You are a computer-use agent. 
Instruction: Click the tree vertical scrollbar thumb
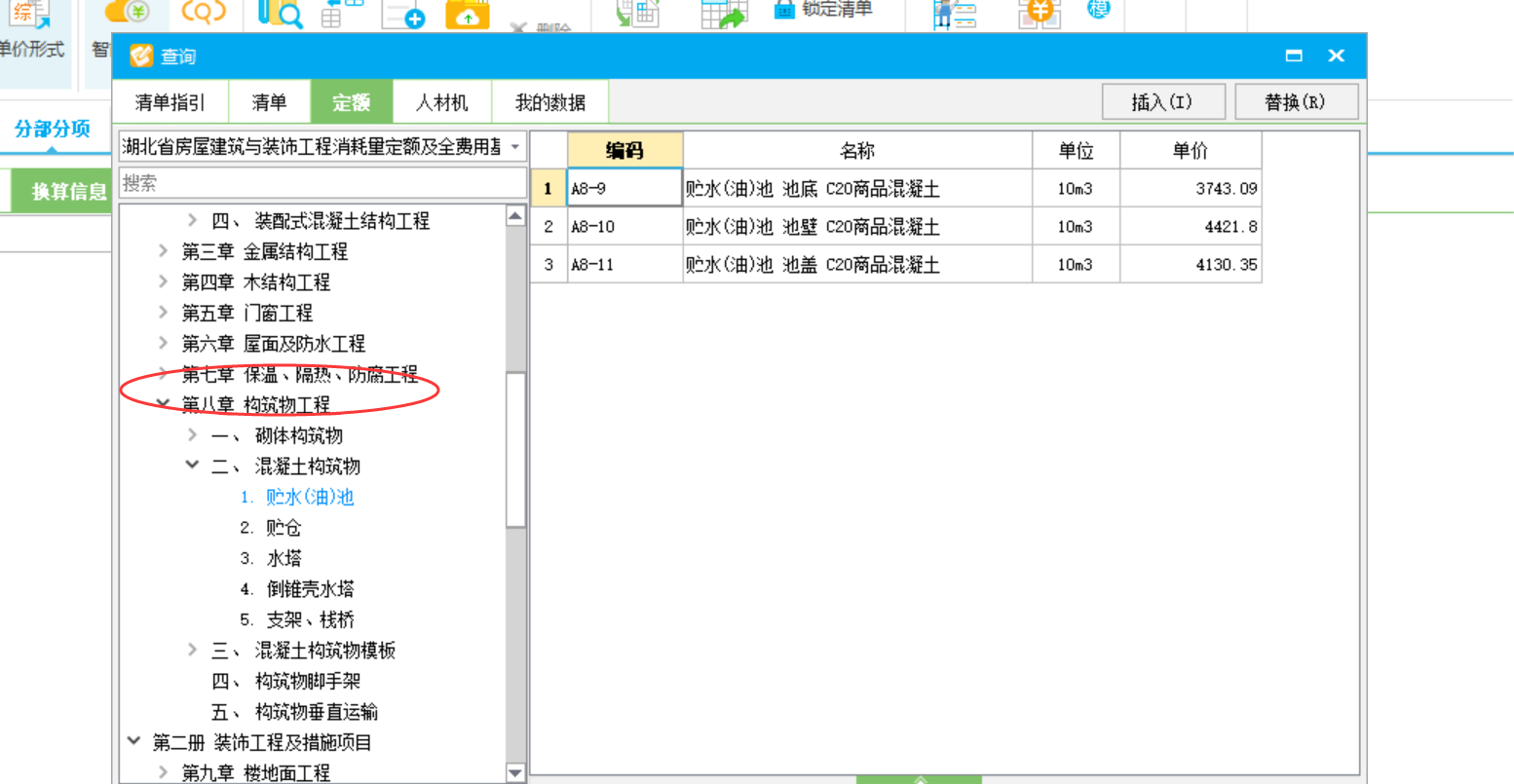(x=516, y=450)
